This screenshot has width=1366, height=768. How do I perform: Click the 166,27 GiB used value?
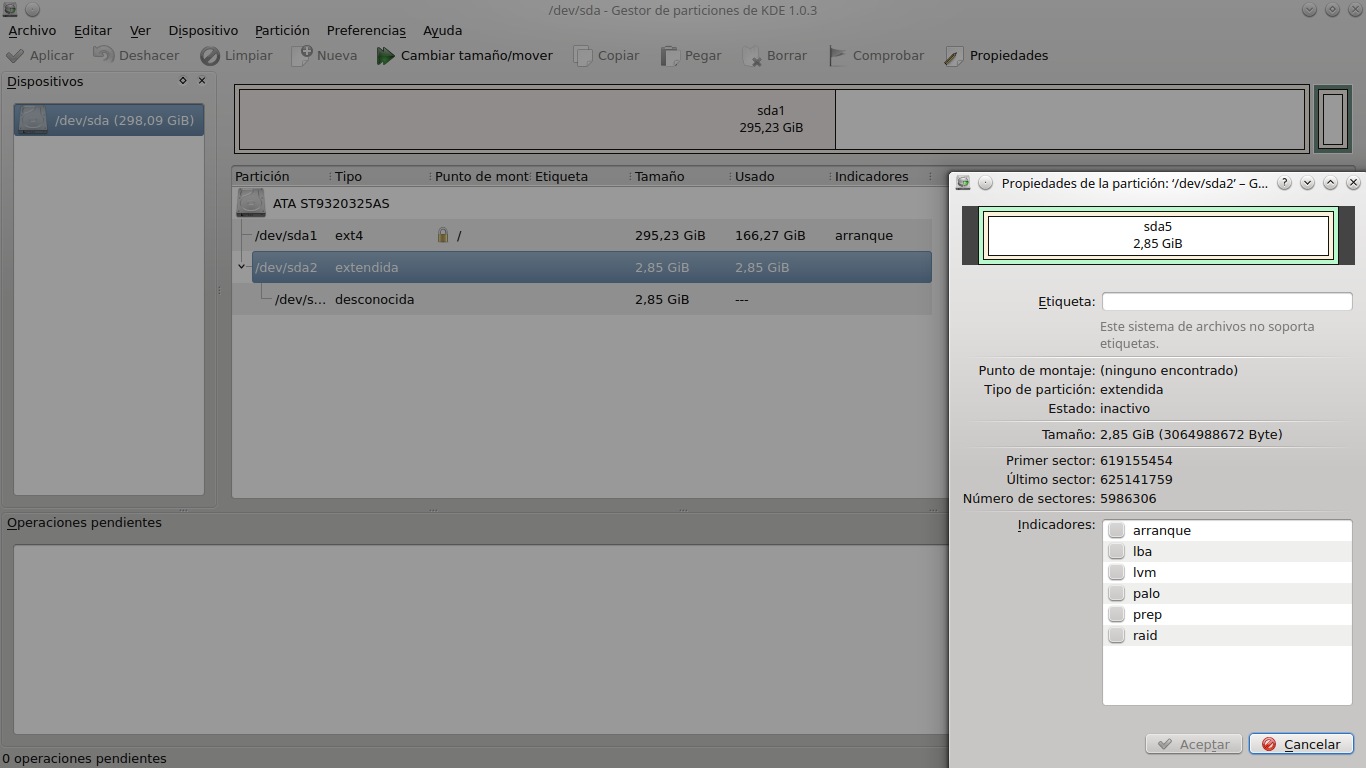[770, 235]
